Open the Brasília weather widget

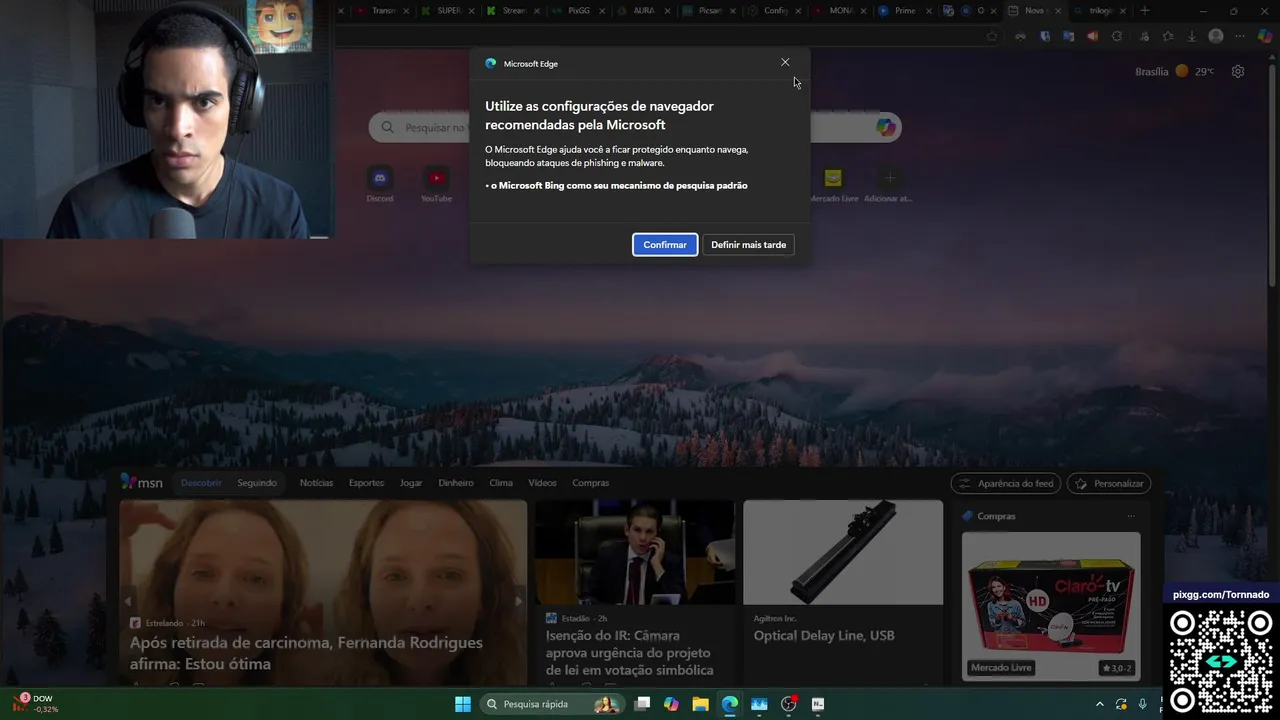pos(1174,72)
